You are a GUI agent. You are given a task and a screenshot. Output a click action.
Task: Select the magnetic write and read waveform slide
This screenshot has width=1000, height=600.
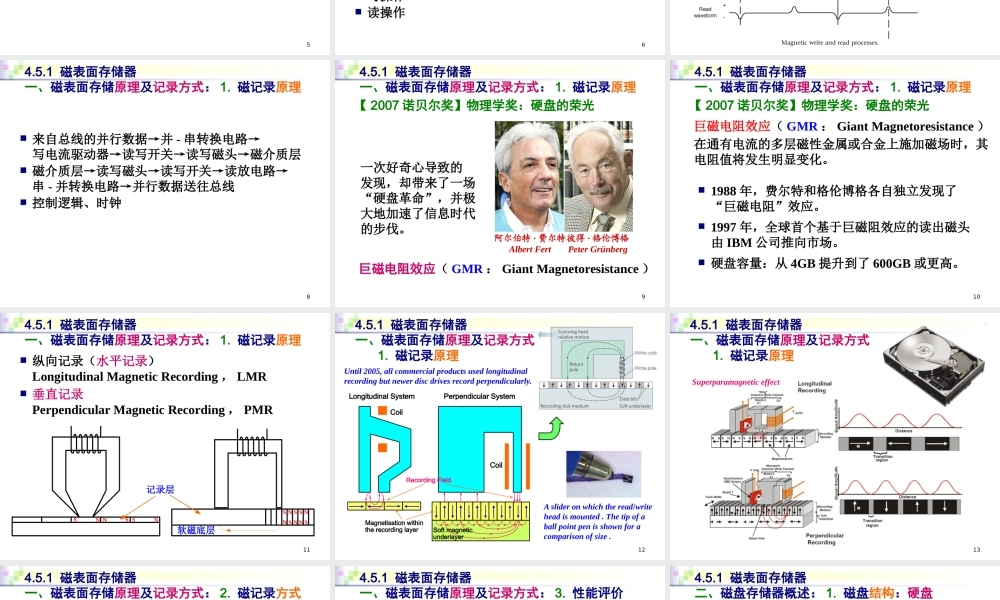[835, 25]
